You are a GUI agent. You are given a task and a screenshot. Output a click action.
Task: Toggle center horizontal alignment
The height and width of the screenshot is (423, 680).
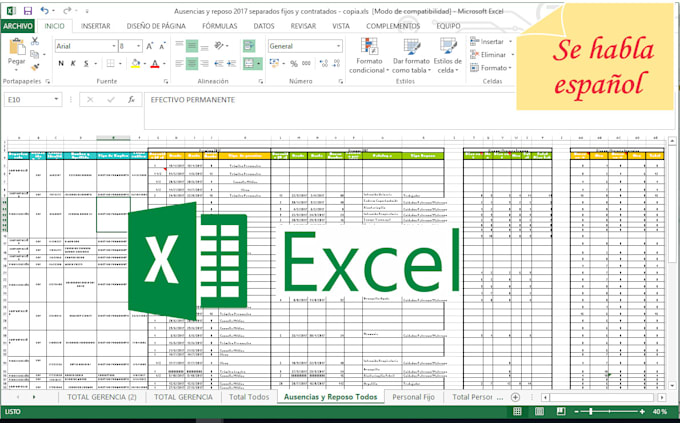192,63
